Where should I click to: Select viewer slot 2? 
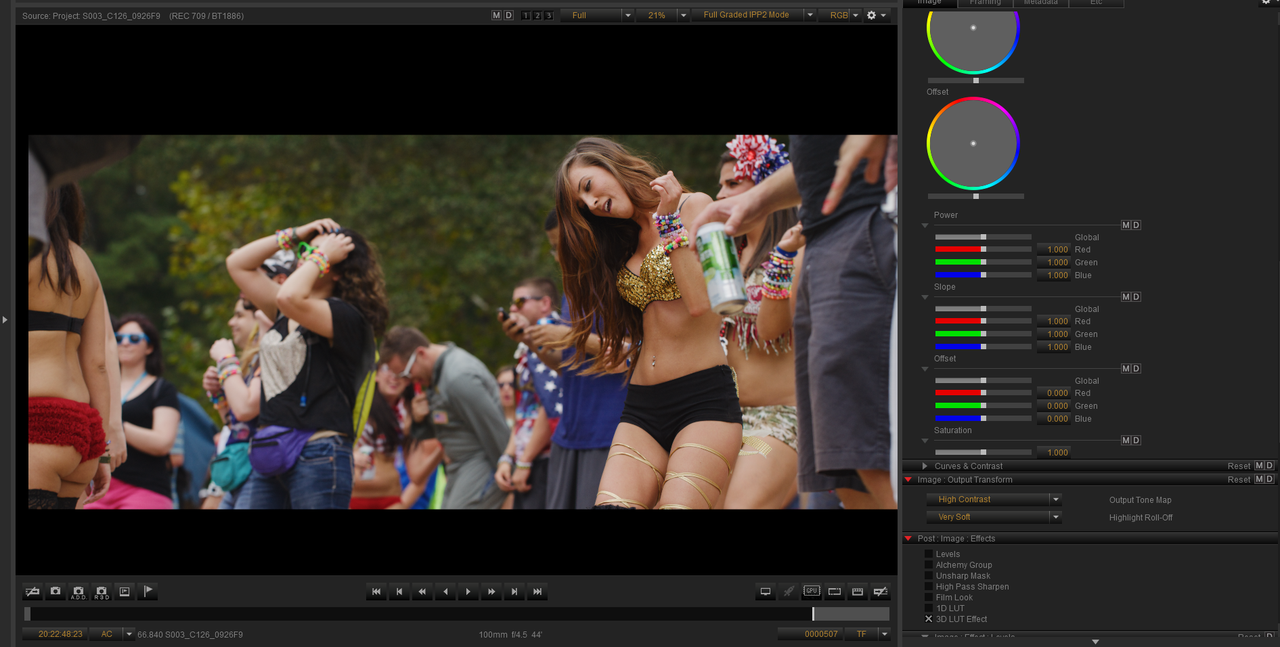coord(537,15)
